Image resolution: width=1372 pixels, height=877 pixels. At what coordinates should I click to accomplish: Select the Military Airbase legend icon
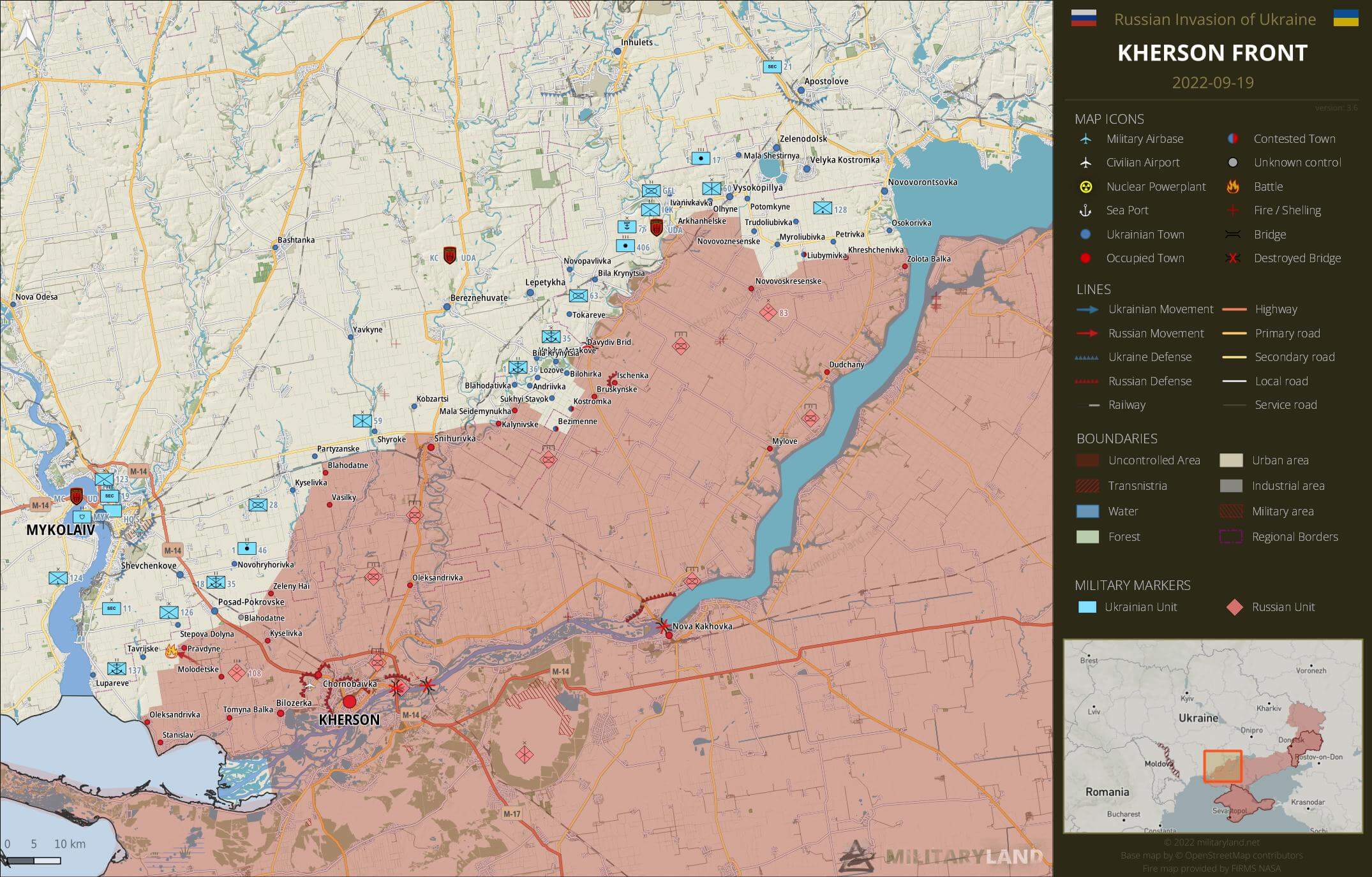coord(1085,139)
